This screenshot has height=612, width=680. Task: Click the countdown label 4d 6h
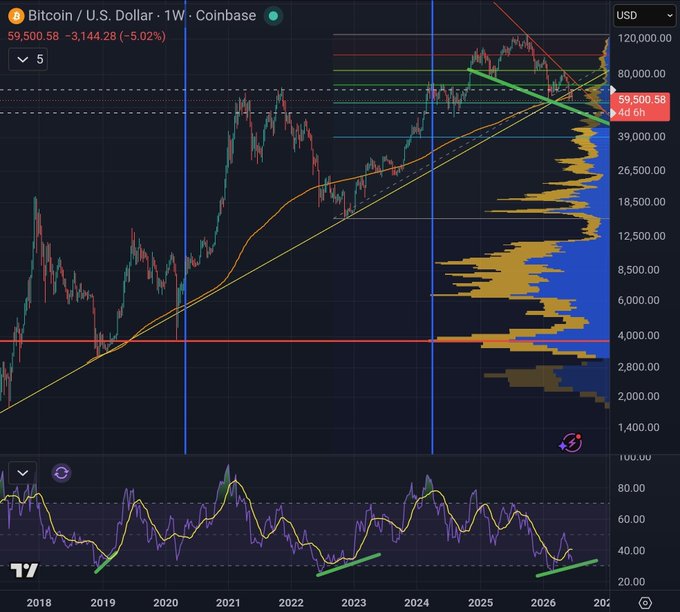click(x=631, y=113)
